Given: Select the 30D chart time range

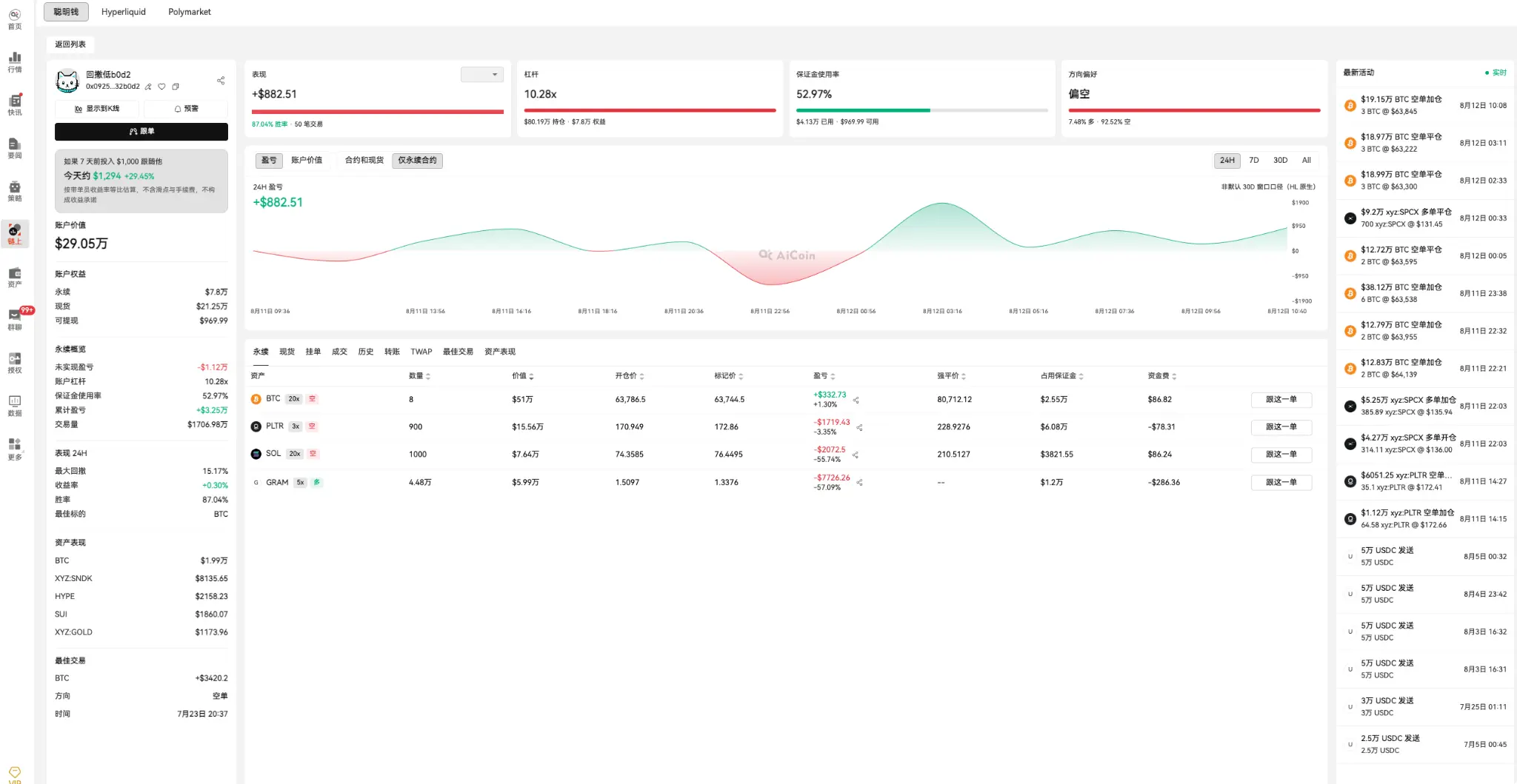Looking at the screenshot, I should 1281,161.
